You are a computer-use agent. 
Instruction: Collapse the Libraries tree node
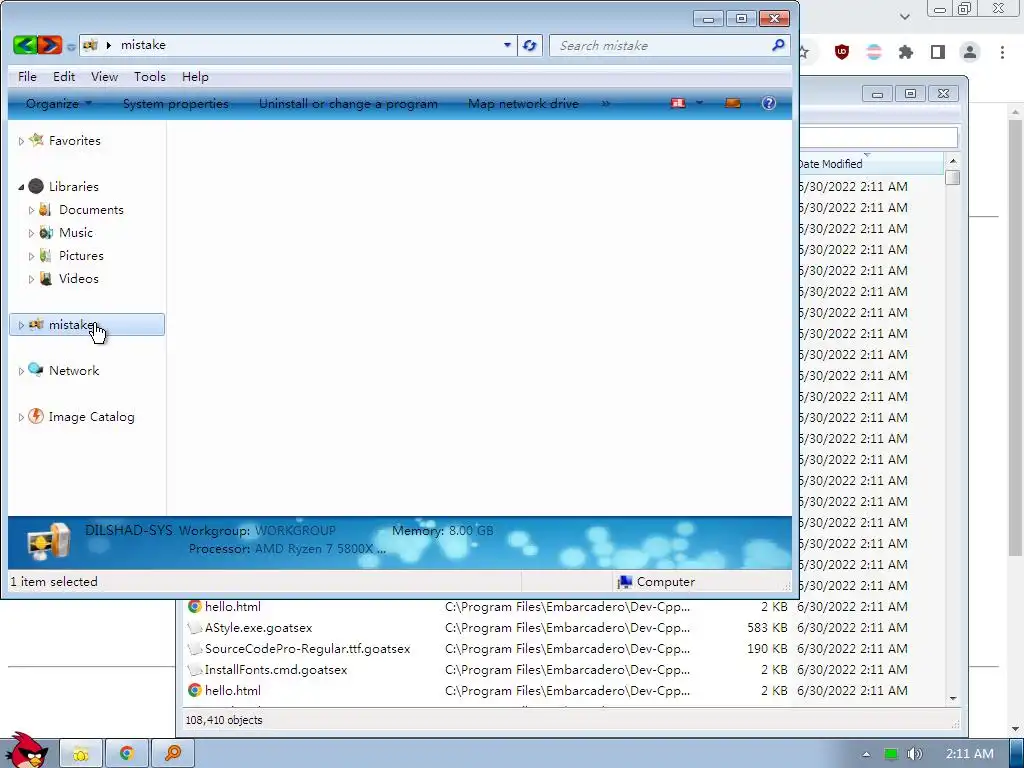point(21,187)
